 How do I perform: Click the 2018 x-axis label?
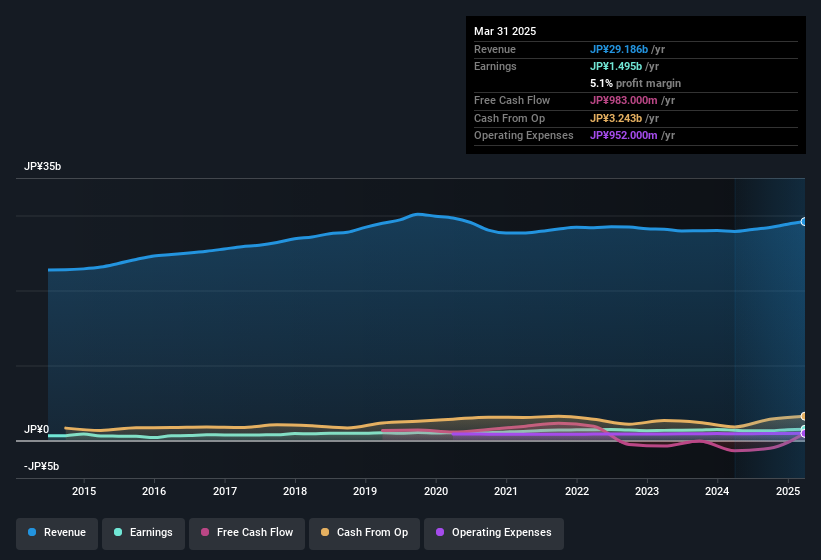point(295,491)
